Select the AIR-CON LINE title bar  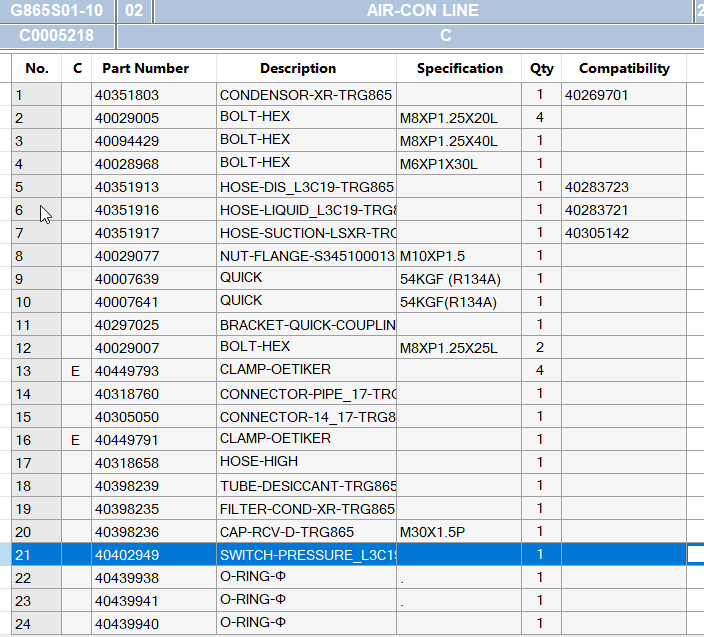(x=422, y=11)
